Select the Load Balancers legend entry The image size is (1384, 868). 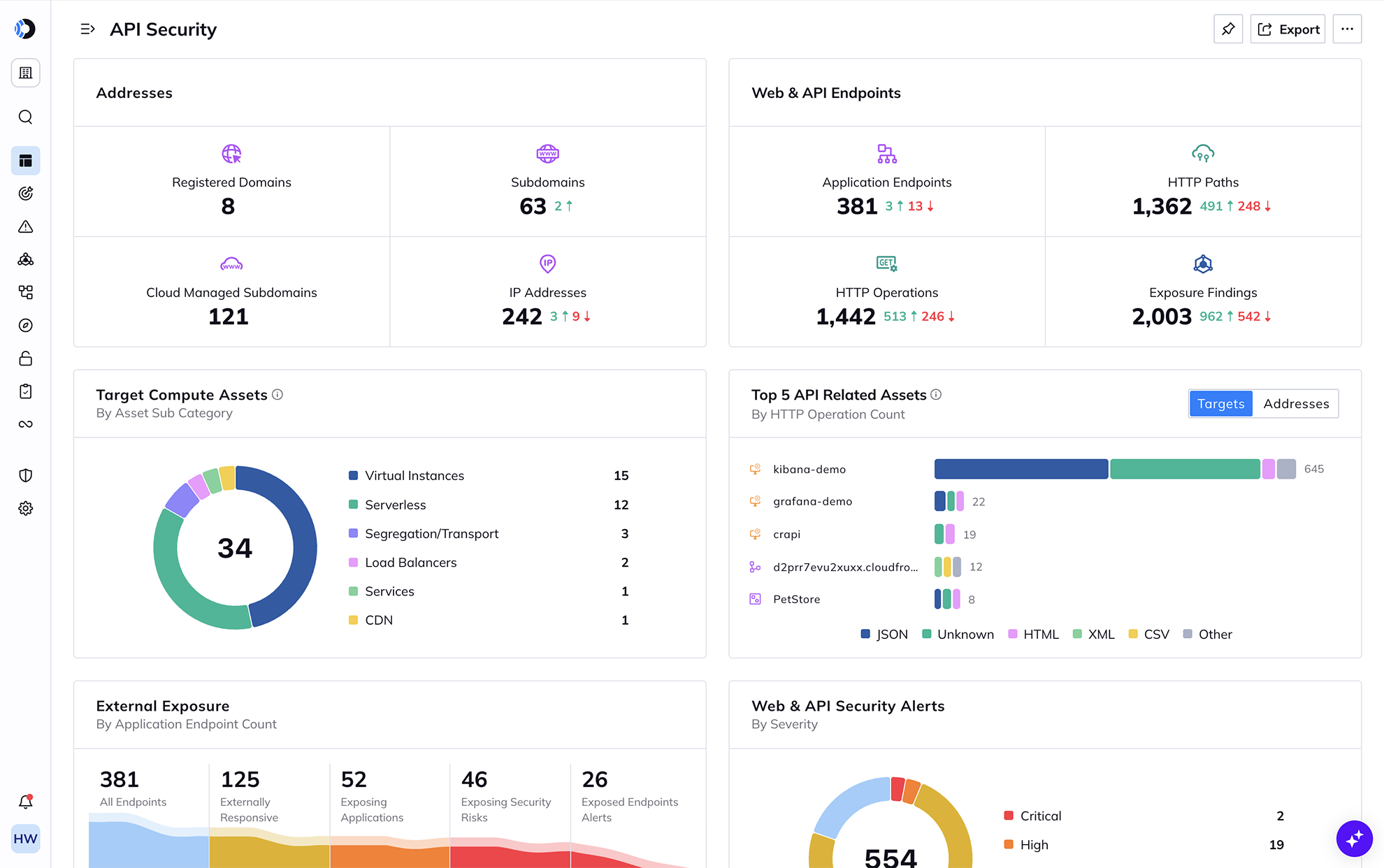[x=489, y=563]
